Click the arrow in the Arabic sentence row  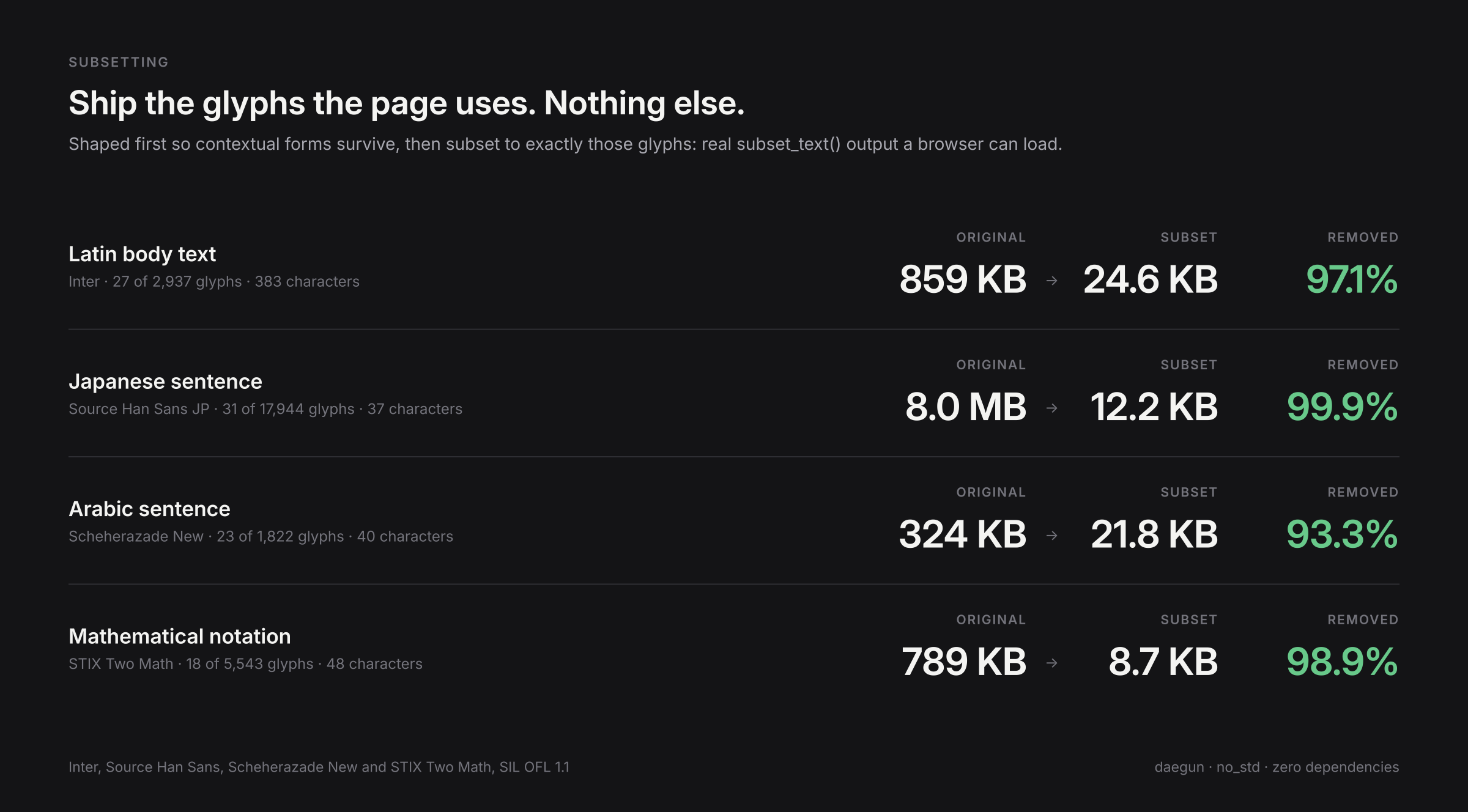pyautogui.click(x=1051, y=536)
